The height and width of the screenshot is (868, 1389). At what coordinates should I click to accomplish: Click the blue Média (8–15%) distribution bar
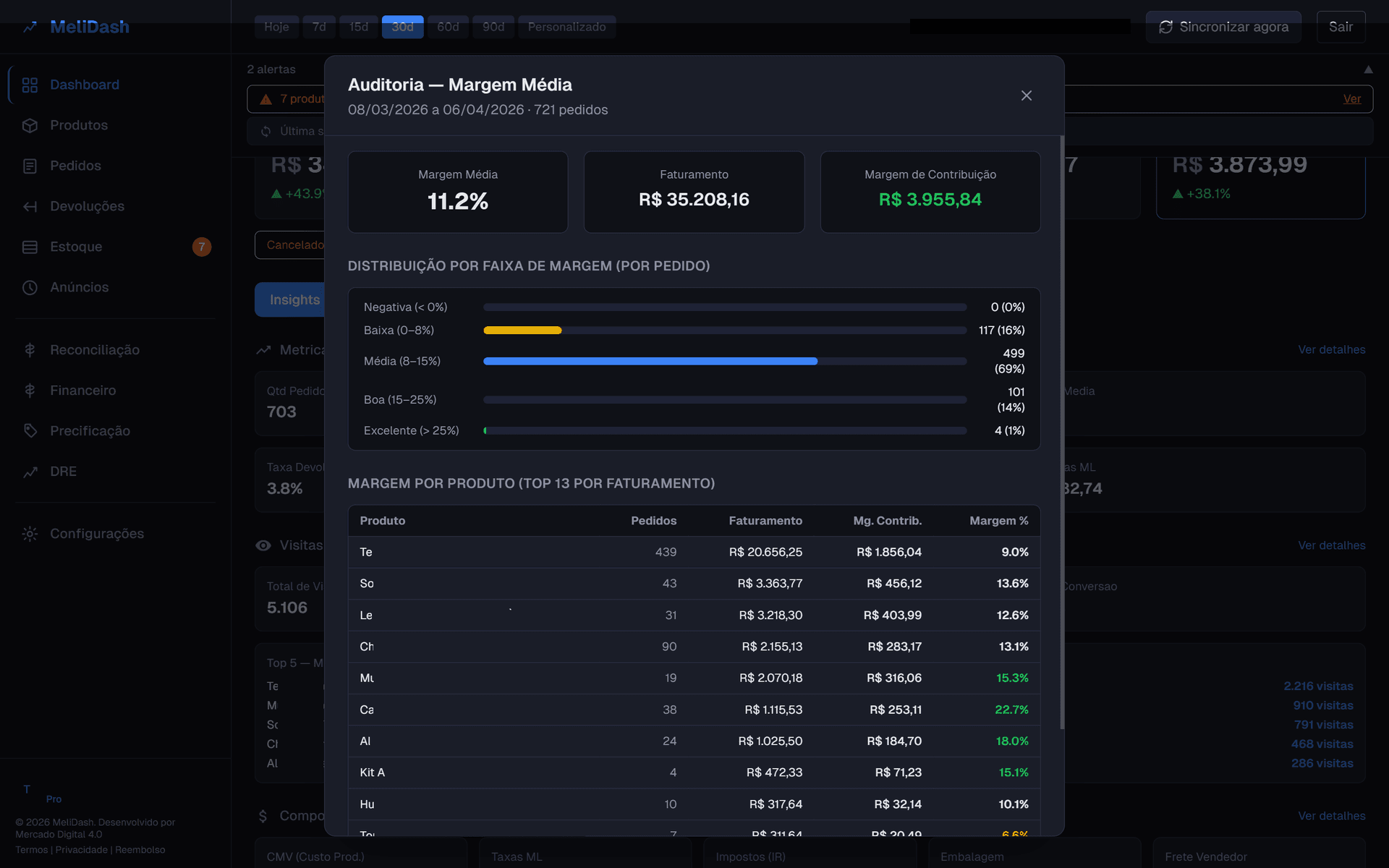coord(650,360)
